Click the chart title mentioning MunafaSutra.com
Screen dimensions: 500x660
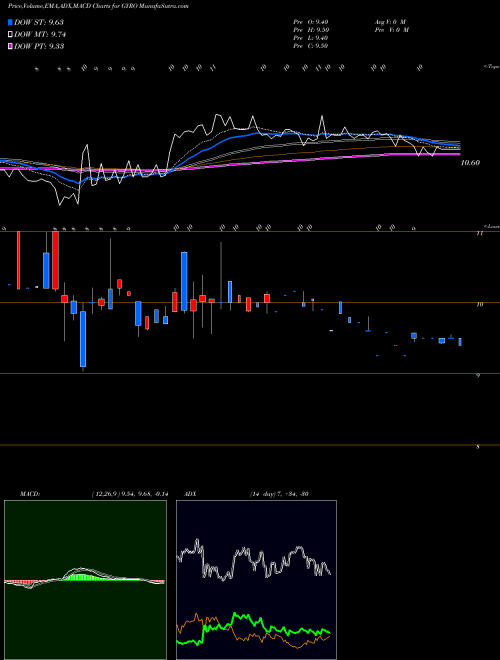[98, 6]
